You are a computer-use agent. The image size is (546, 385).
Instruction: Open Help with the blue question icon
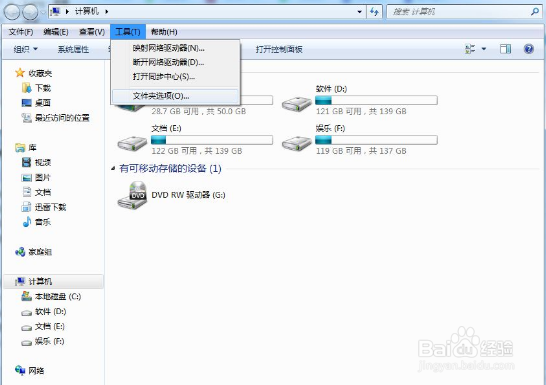(529, 49)
